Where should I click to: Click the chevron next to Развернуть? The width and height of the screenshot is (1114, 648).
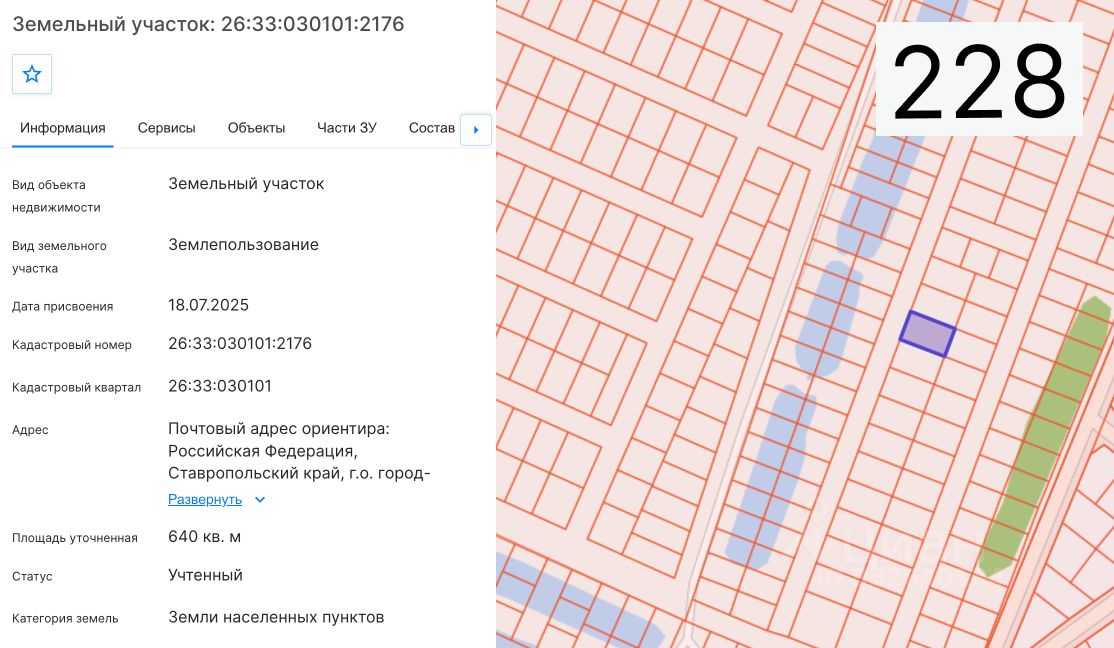260,500
